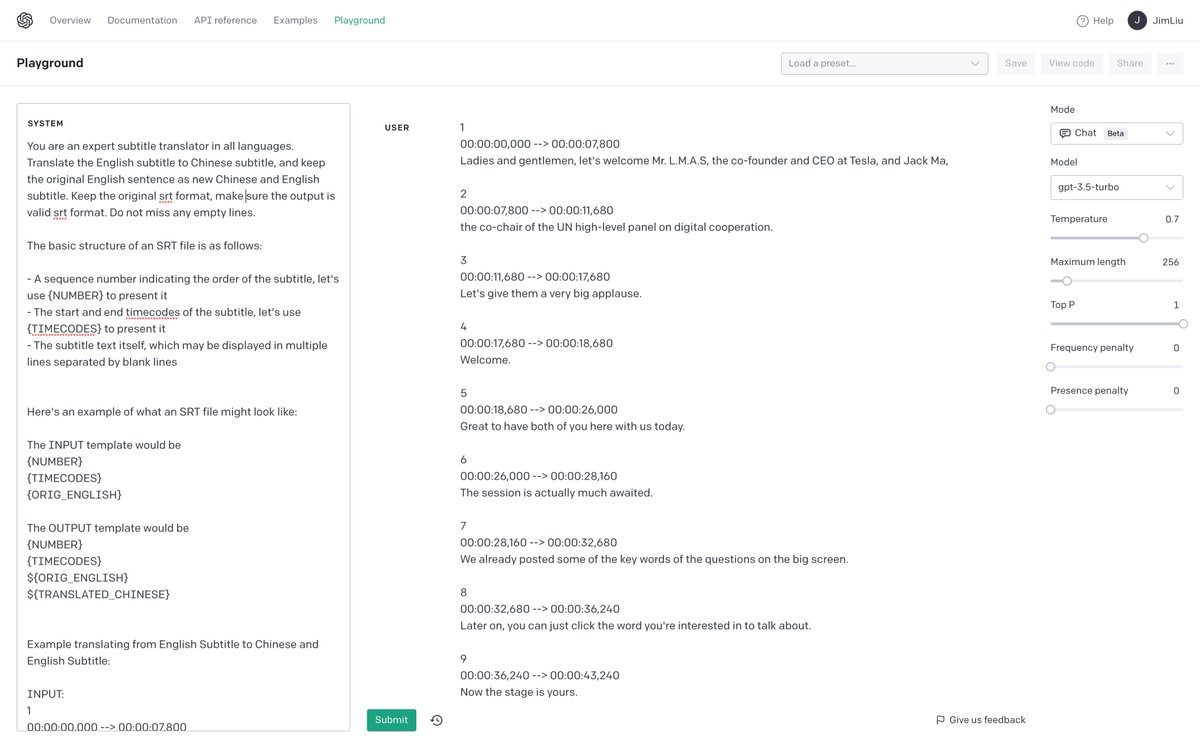The height and width of the screenshot is (748, 1200).
Task: Click the Maximum length value 256
Action: [x=1171, y=262]
